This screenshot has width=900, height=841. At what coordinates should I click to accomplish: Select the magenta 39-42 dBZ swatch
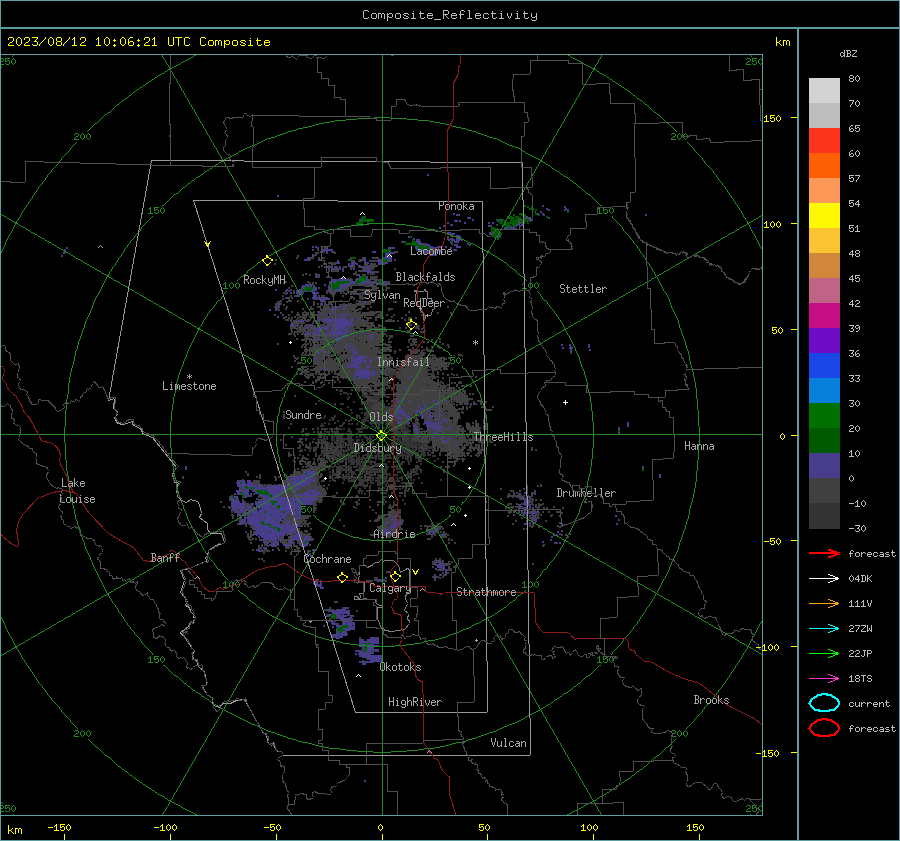[x=824, y=315]
